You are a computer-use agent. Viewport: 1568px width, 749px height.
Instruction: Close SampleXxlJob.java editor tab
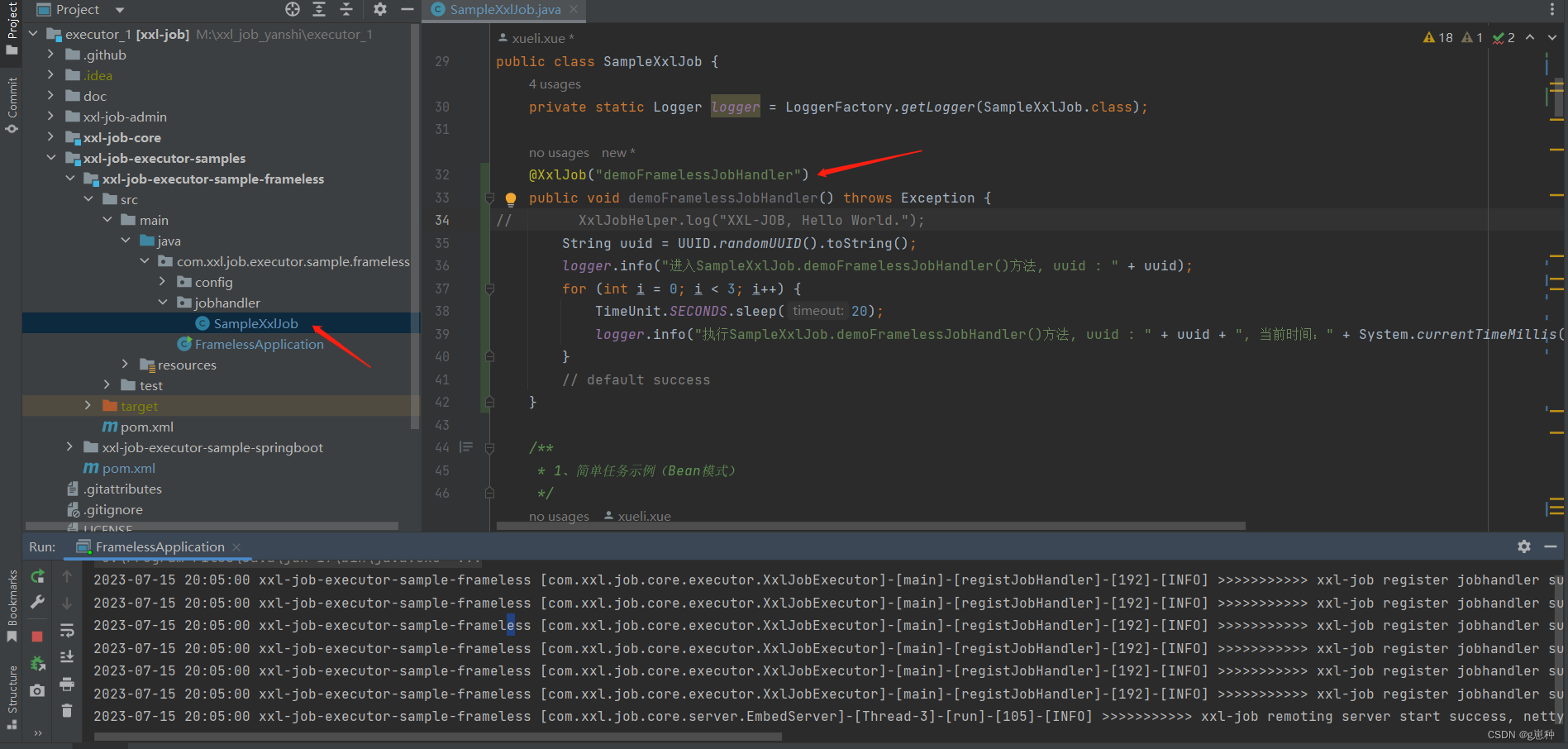point(574,9)
